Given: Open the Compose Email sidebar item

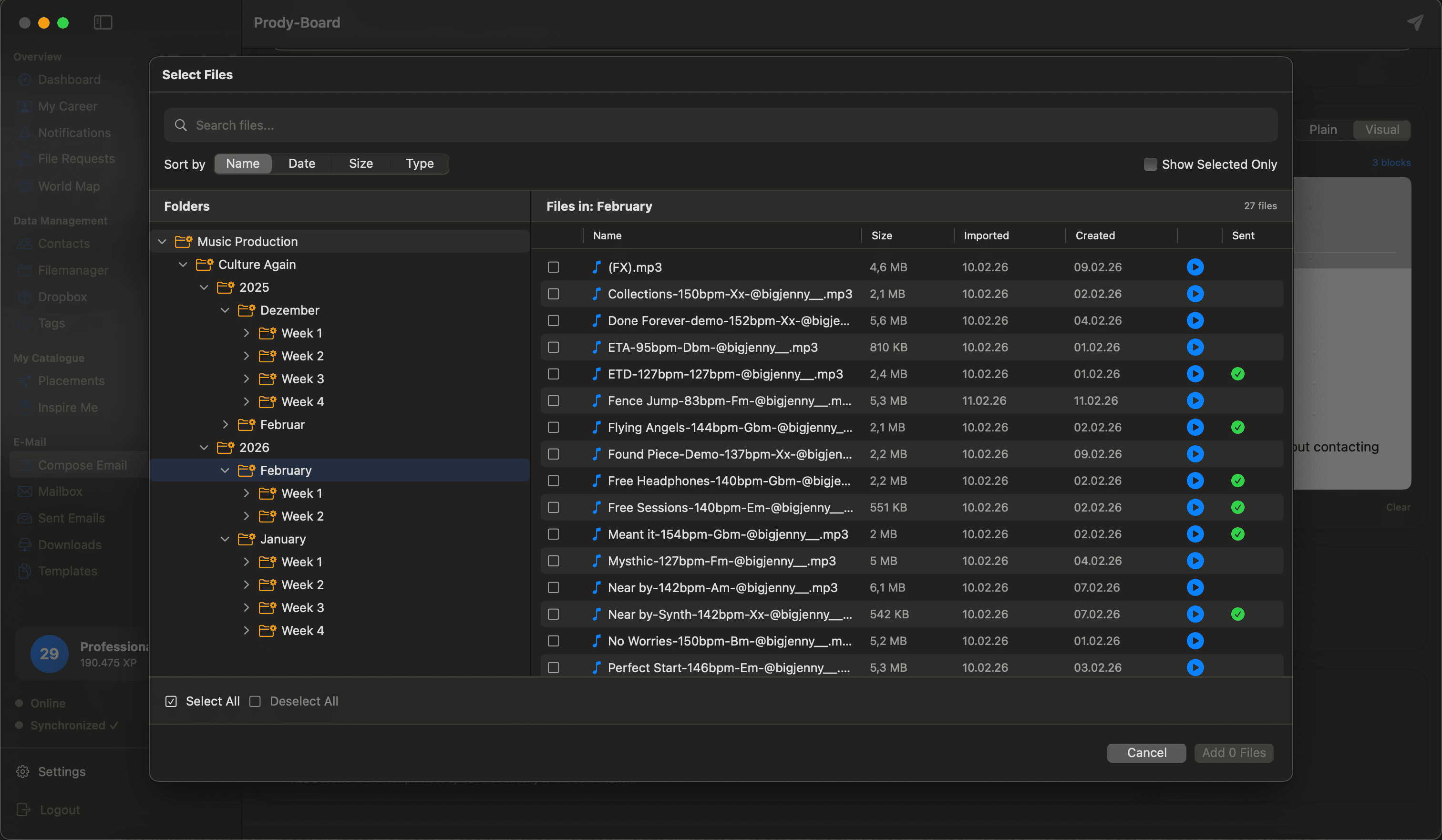Looking at the screenshot, I should tap(83, 465).
